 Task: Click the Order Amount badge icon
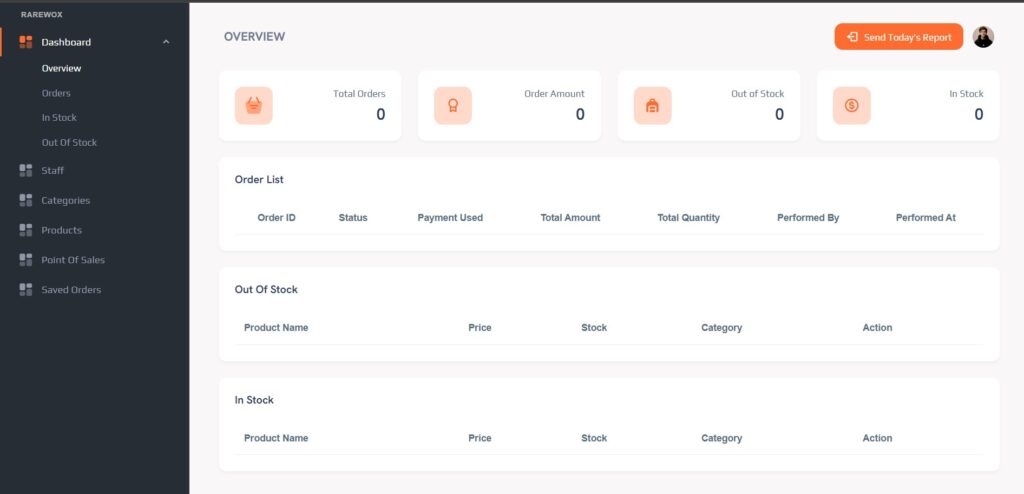452,106
